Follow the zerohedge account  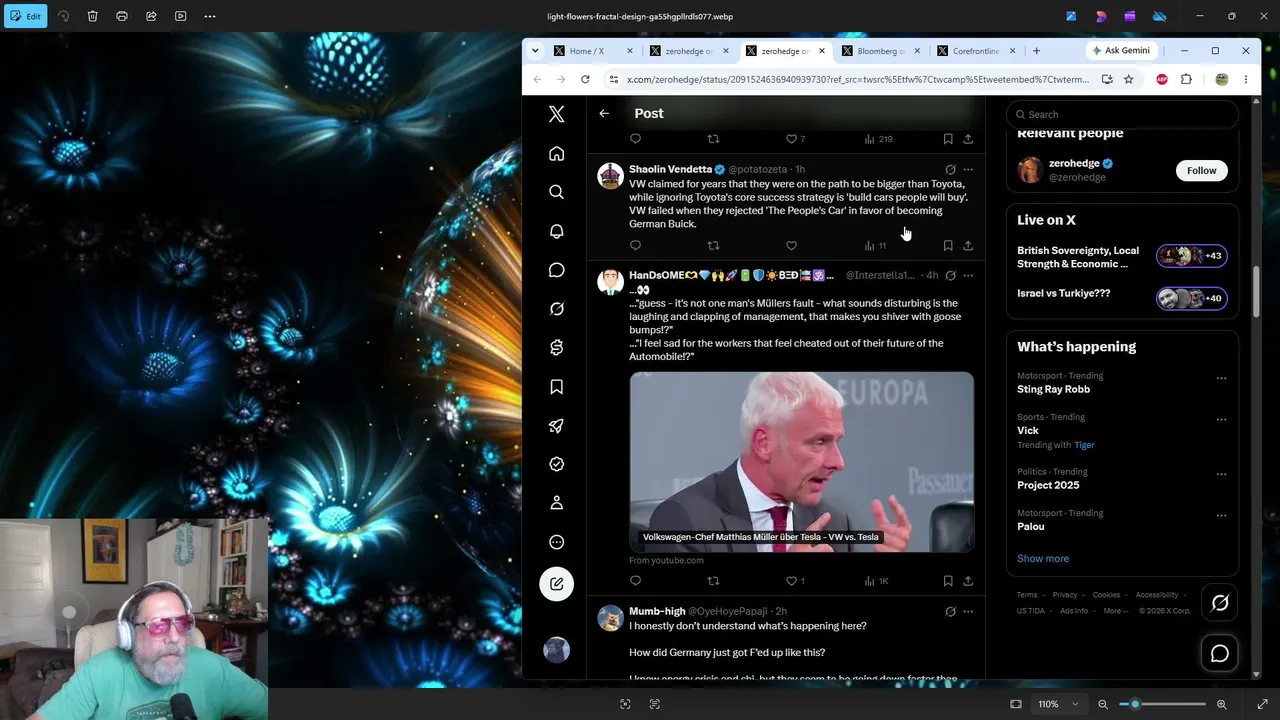click(1201, 171)
